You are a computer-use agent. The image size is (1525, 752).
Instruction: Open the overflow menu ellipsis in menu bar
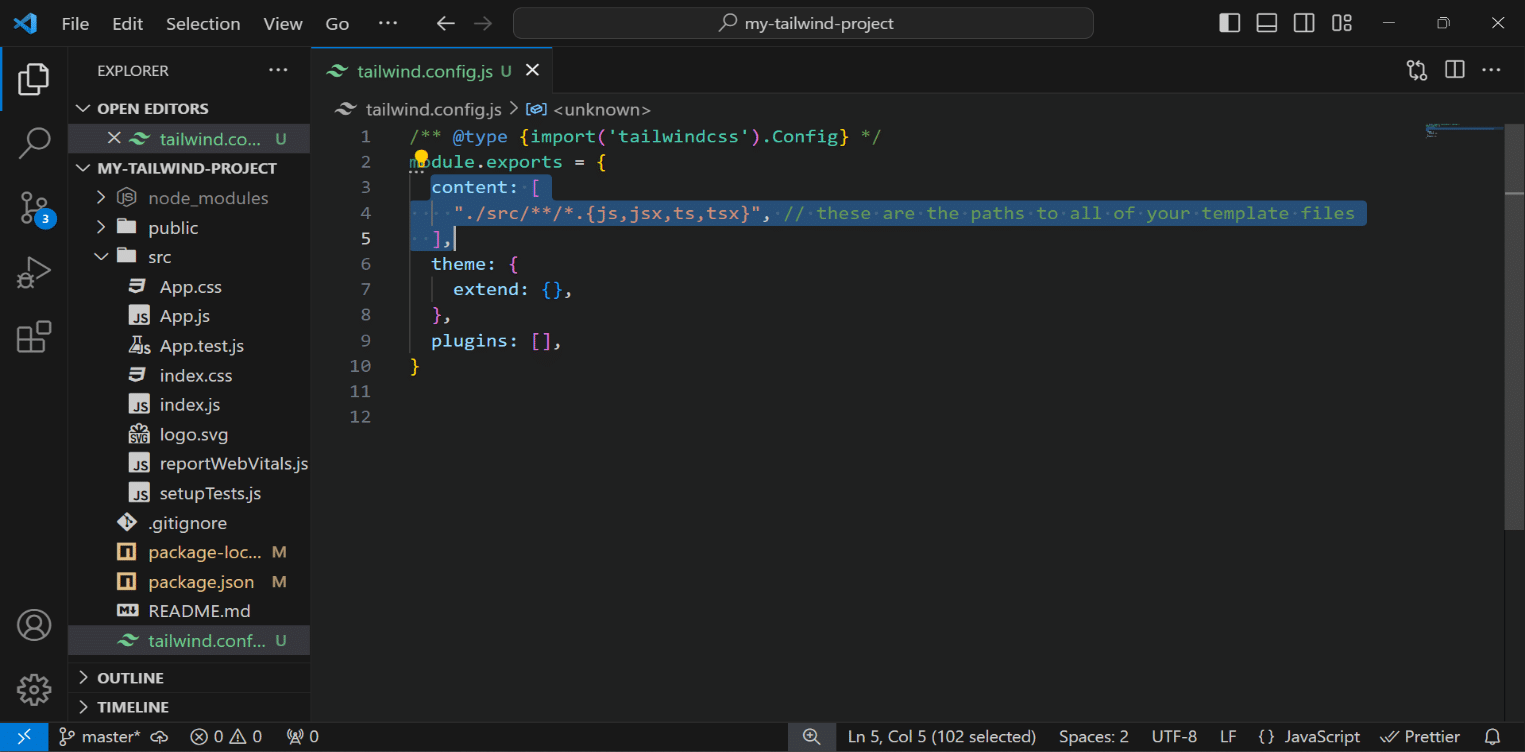point(388,23)
